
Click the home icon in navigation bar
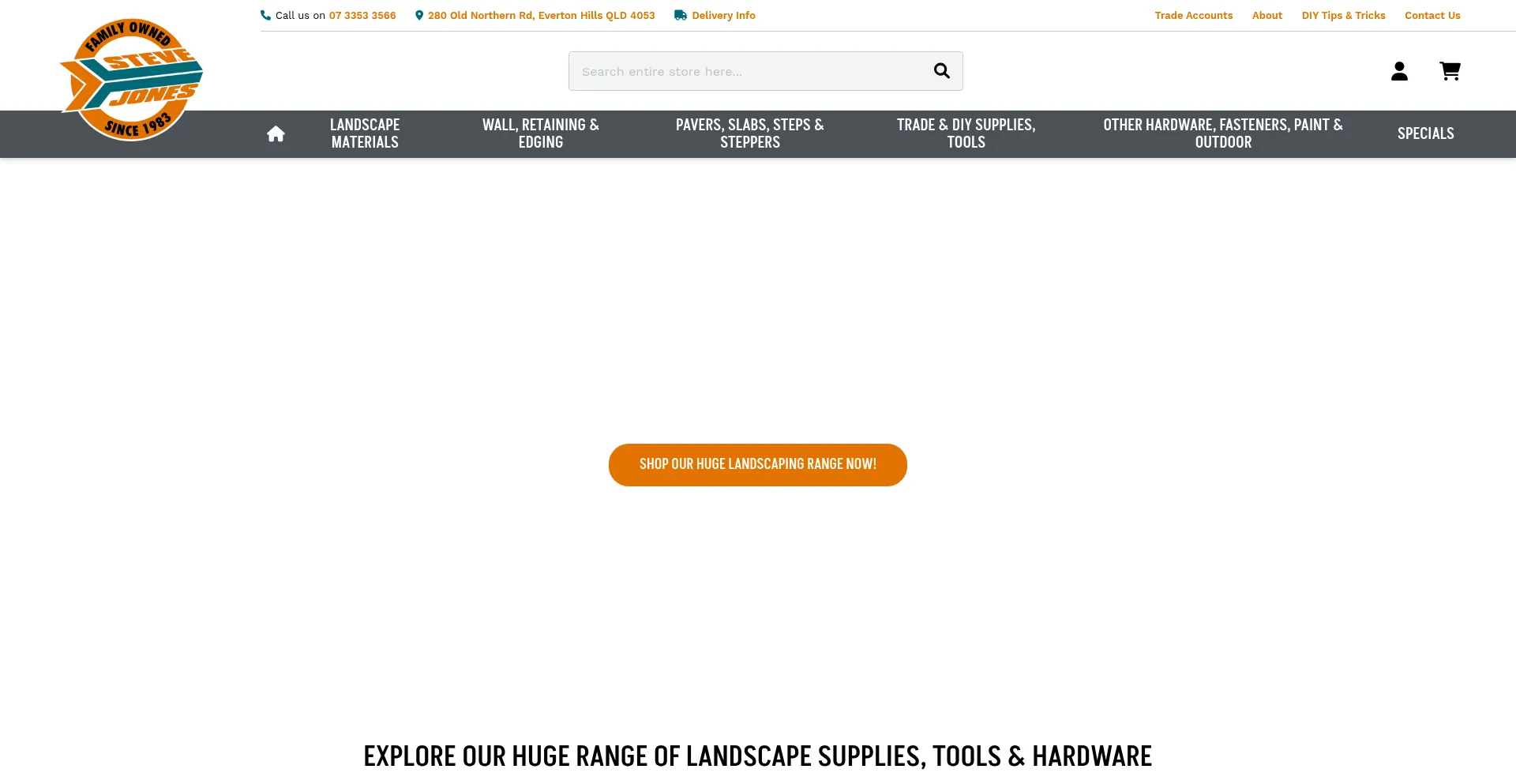coord(276,134)
